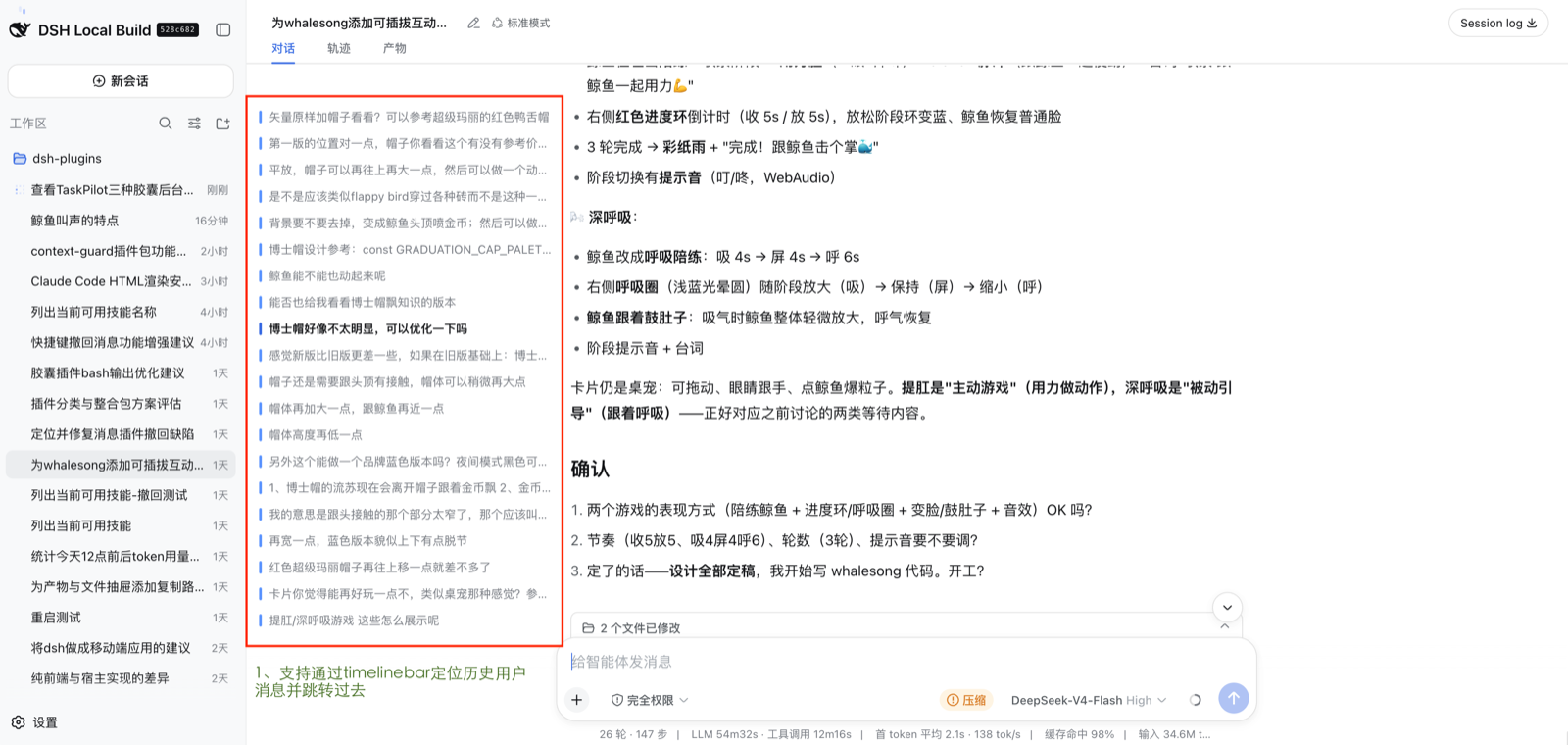Image resolution: width=1568 pixels, height=745 pixels.
Task: Click the DSH whale logo
Action: 20,29
